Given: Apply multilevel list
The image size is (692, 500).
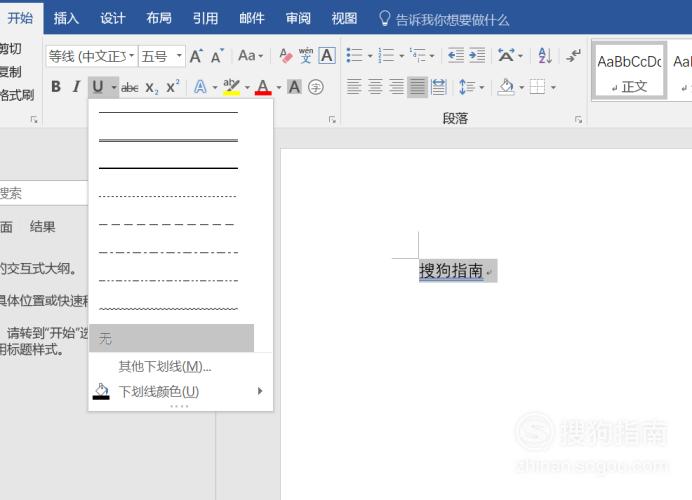Looking at the screenshot, I should [417, 56].
